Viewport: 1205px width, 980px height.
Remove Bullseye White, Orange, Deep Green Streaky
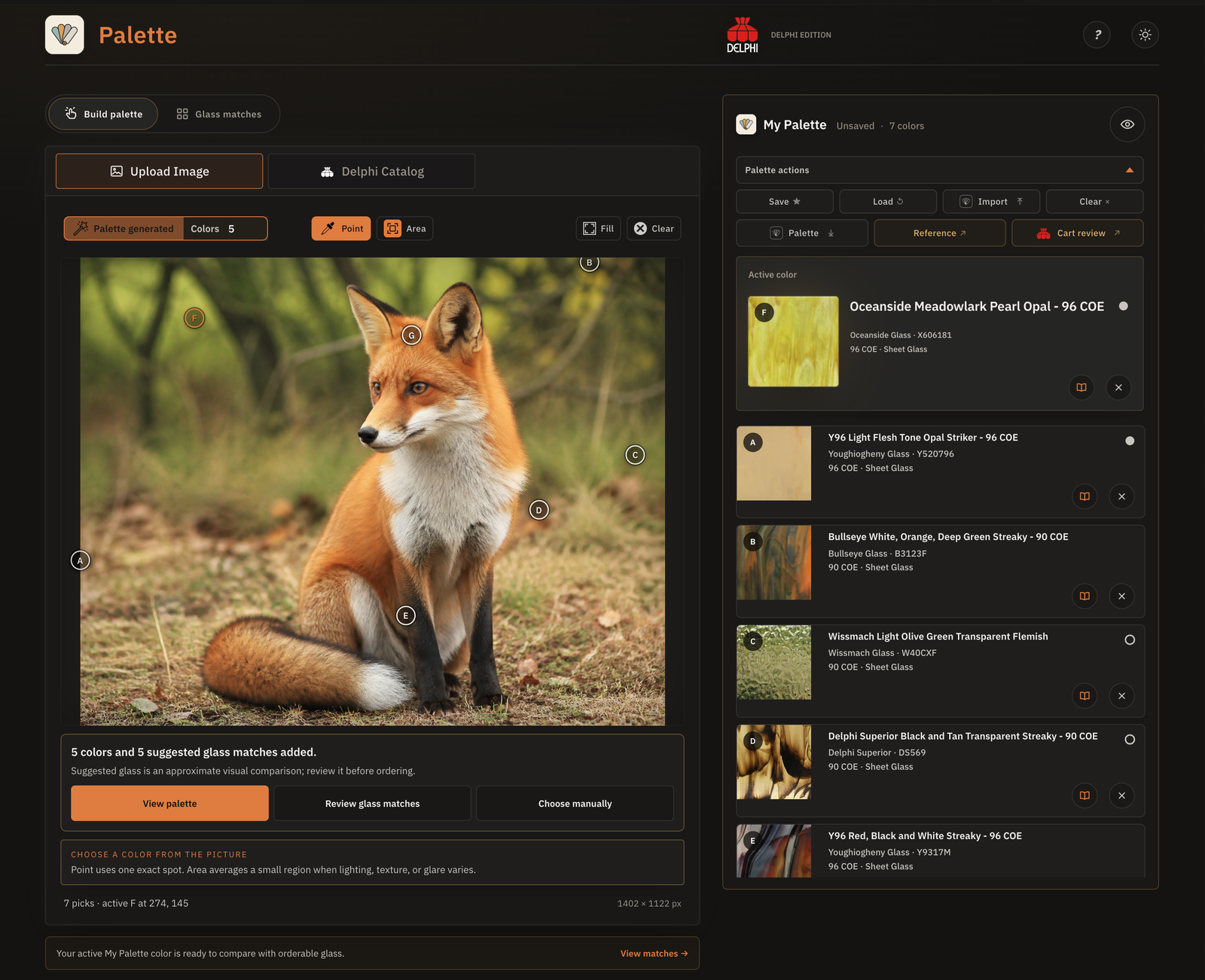click(1121, 596)
